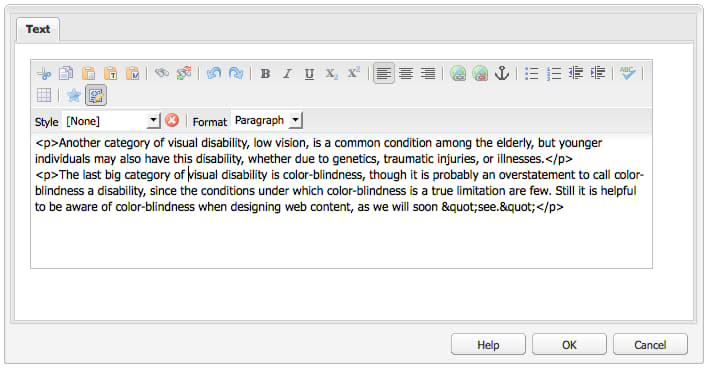711x369 pixels.
Task: Remove hyperlink with unlink icon
Action: (x=480, y=73)
